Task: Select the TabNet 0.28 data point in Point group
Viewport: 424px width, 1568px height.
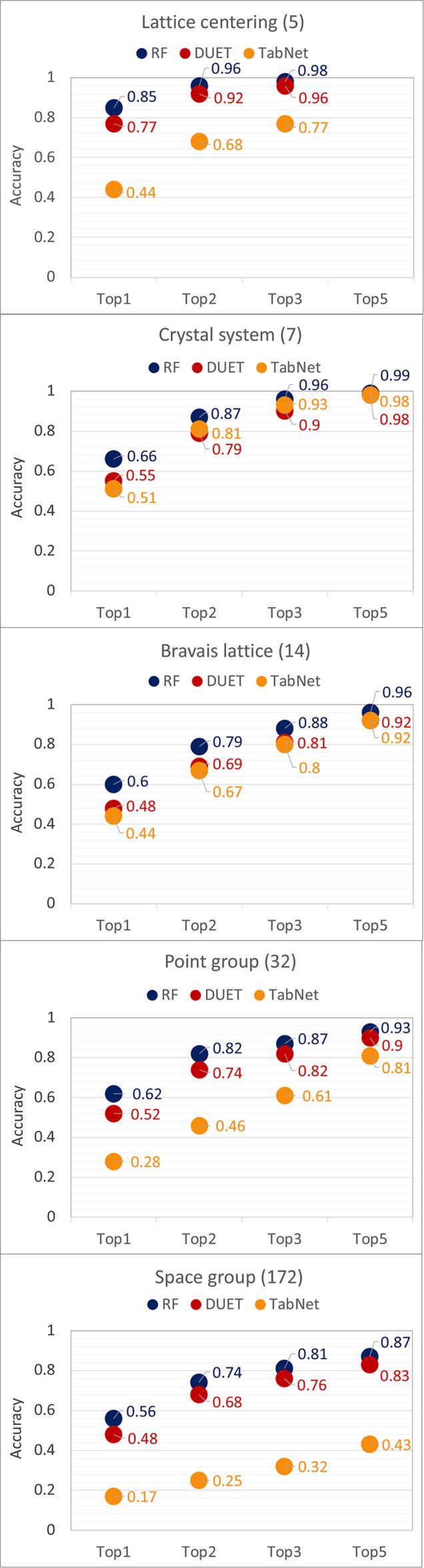Action: pos(114,1161)
